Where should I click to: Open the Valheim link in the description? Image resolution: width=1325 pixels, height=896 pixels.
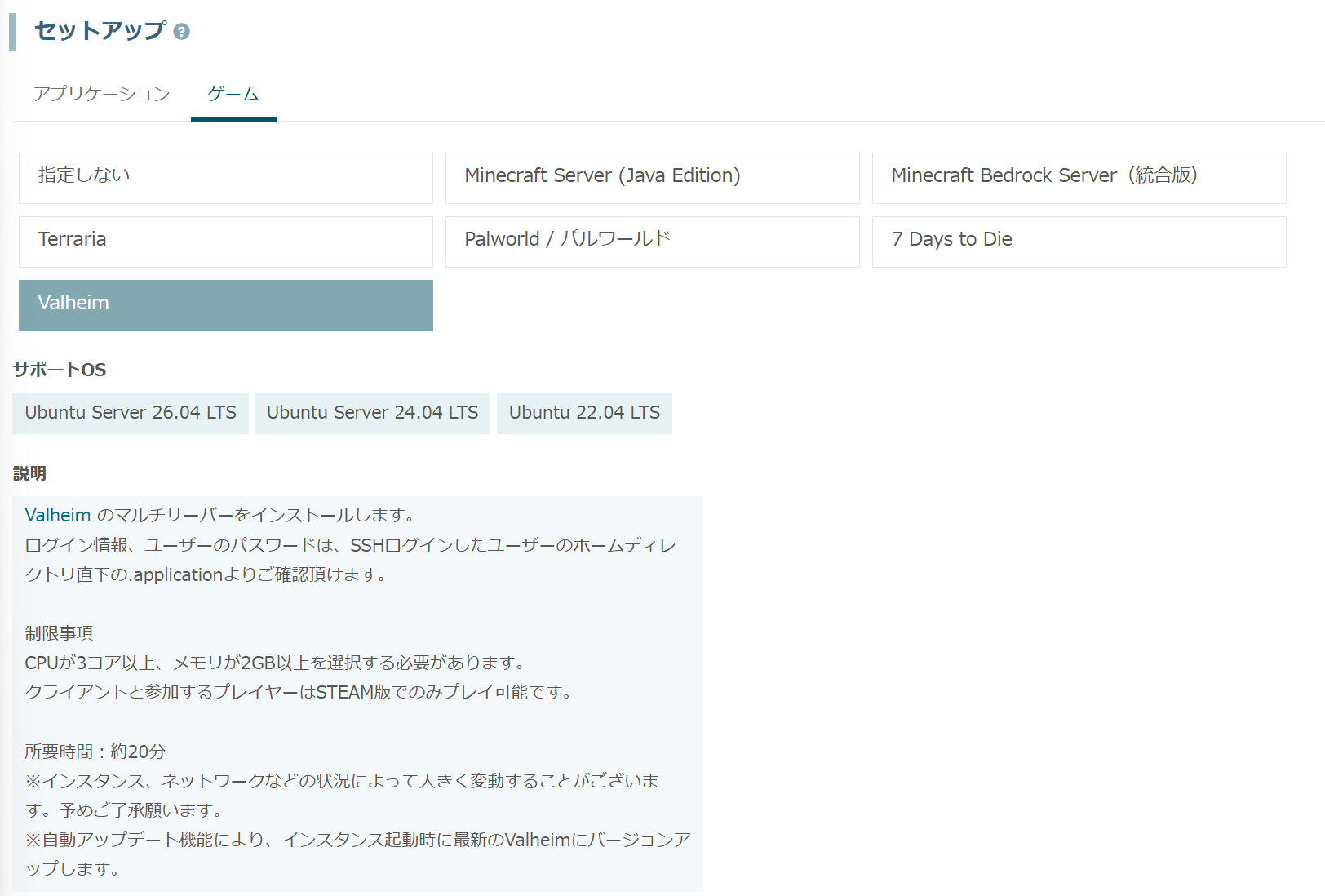(x=58, y=516)
